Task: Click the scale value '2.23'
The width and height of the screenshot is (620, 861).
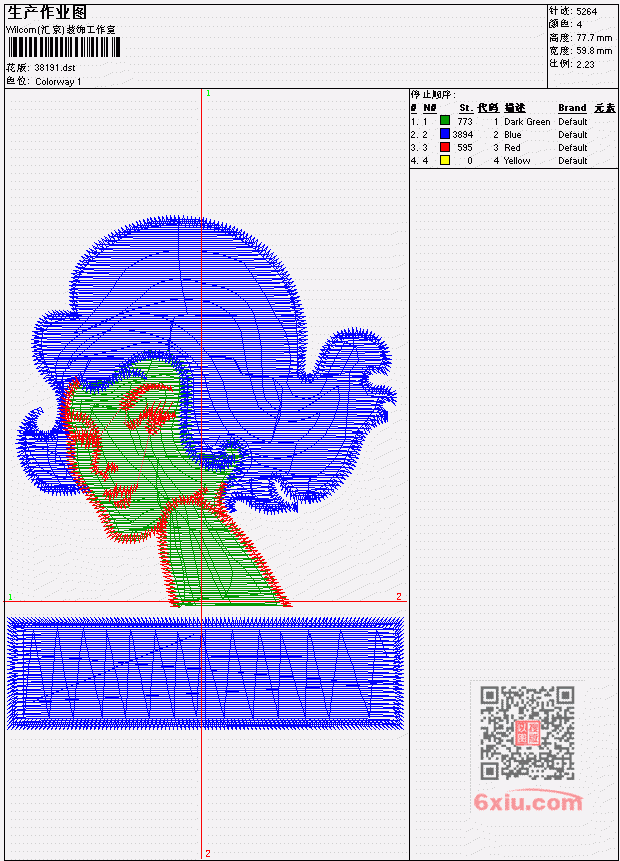Action: pyautogui.click(x=585, y=64)
